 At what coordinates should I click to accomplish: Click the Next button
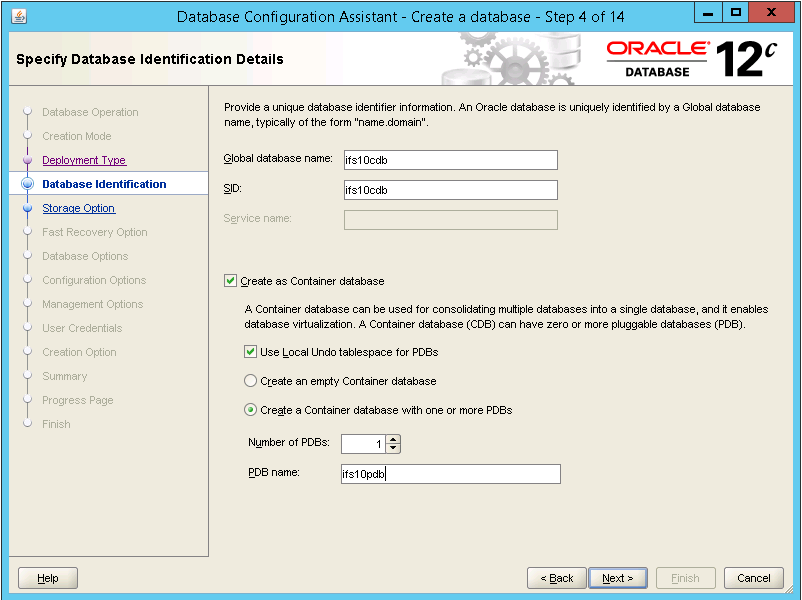pyautogui.click(x=617, y=578)
